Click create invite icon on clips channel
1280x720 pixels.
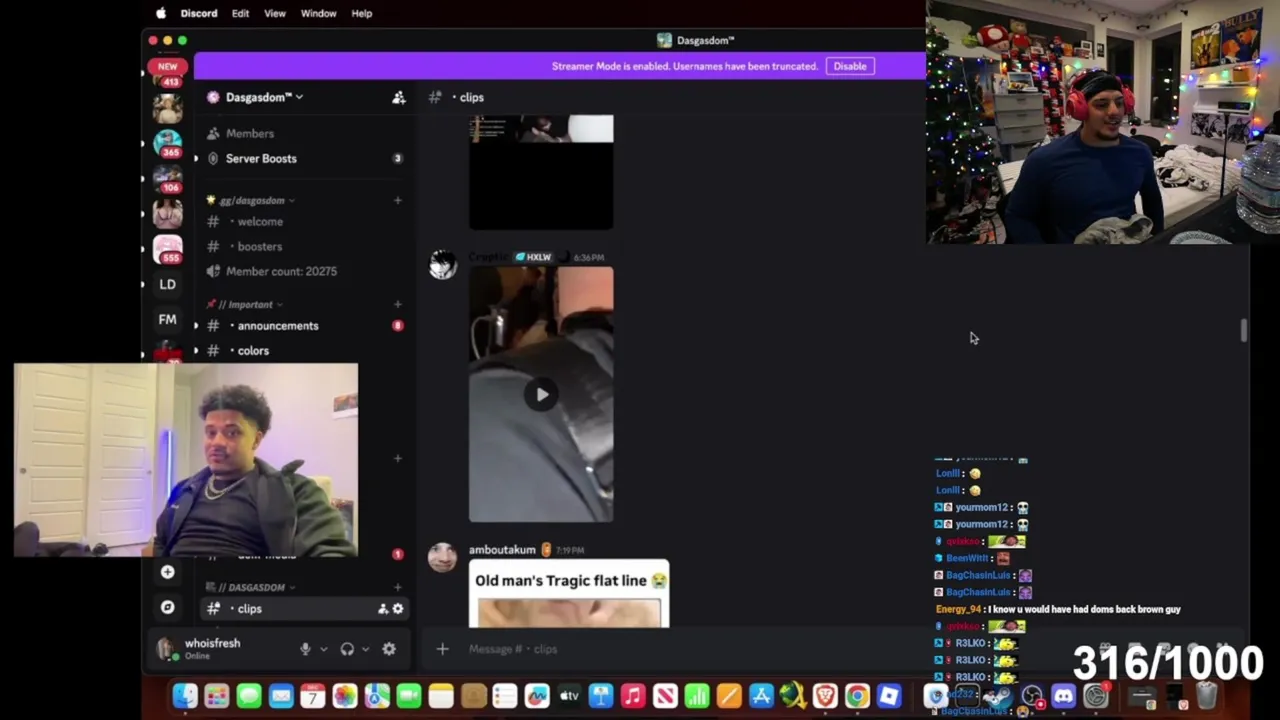(x=383, y=609)
